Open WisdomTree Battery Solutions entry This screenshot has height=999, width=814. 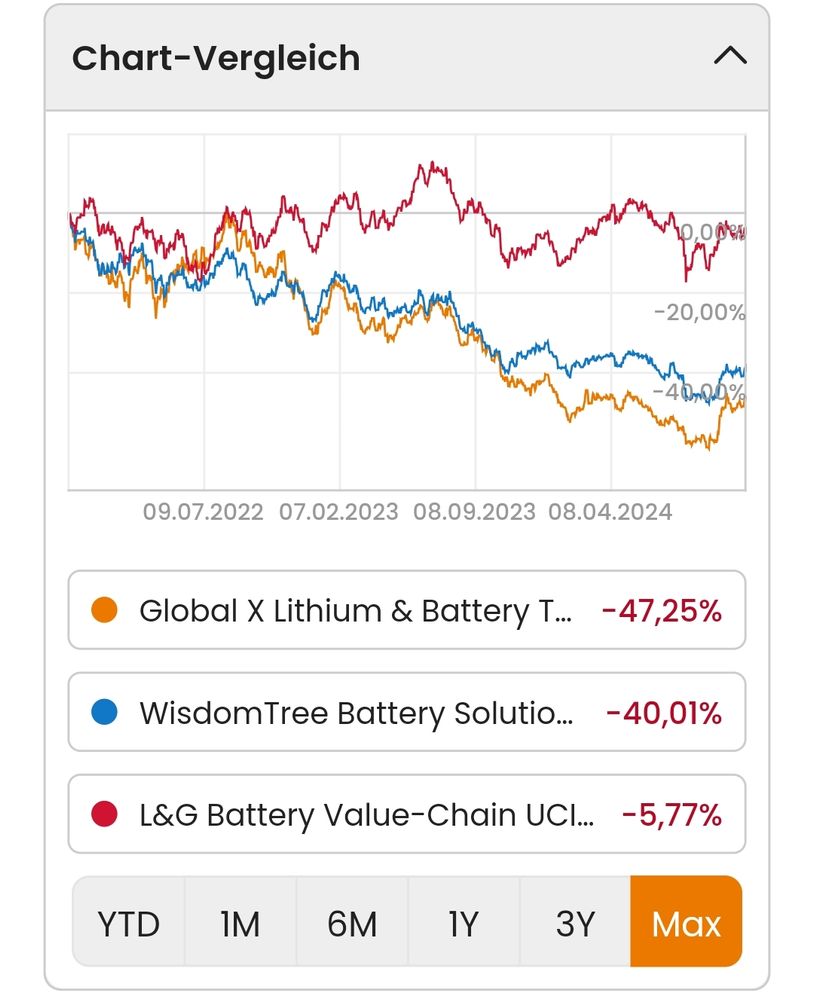click(355, 713)
